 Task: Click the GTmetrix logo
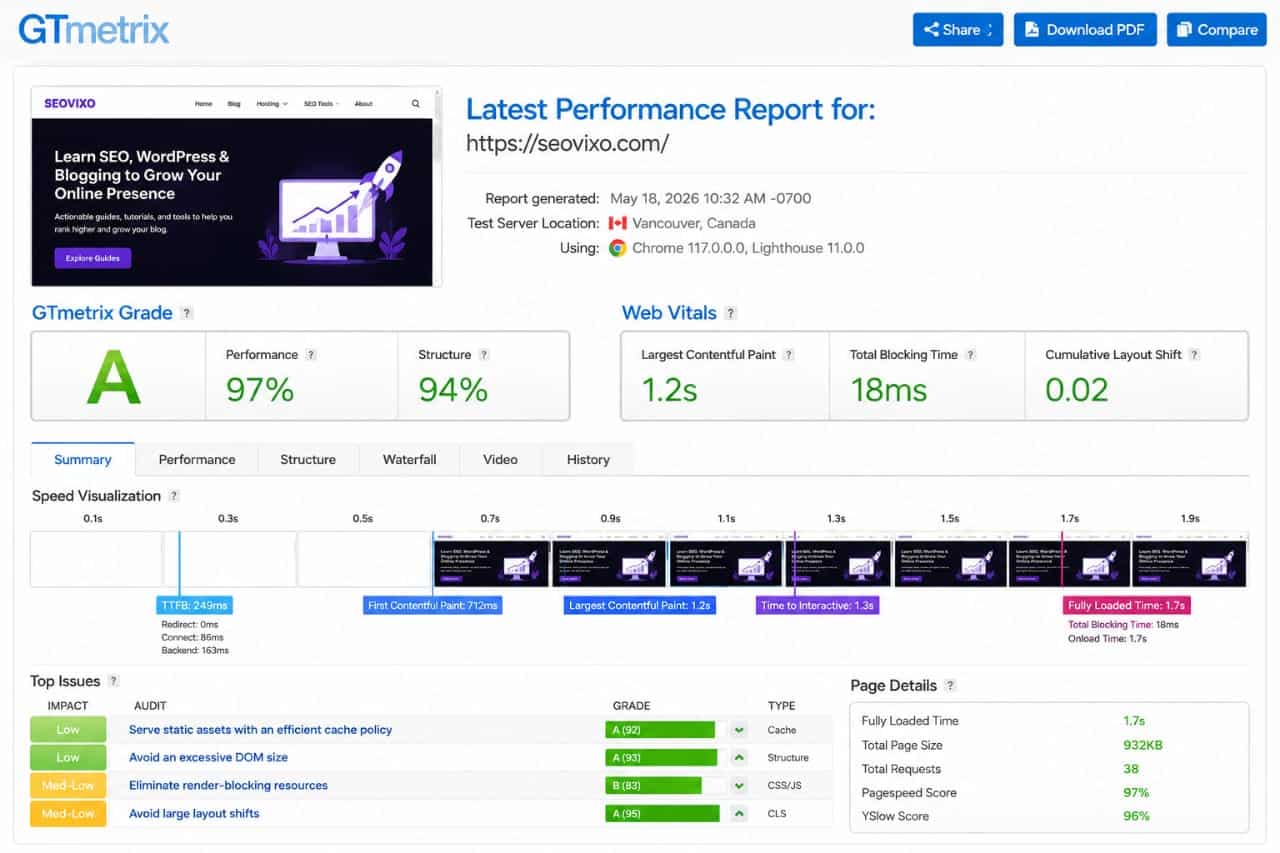click(94, 29)
